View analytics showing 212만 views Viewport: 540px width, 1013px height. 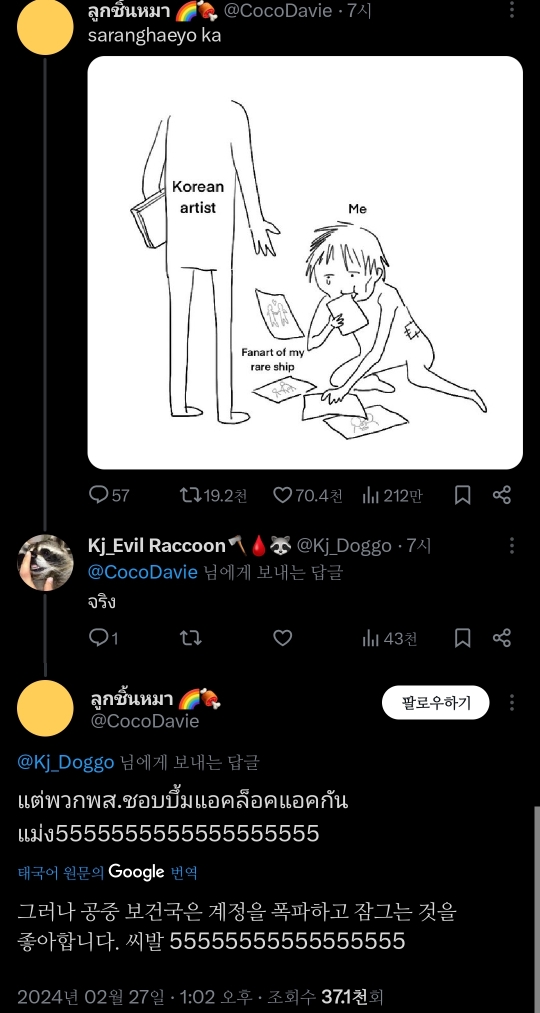coord(392,496)
